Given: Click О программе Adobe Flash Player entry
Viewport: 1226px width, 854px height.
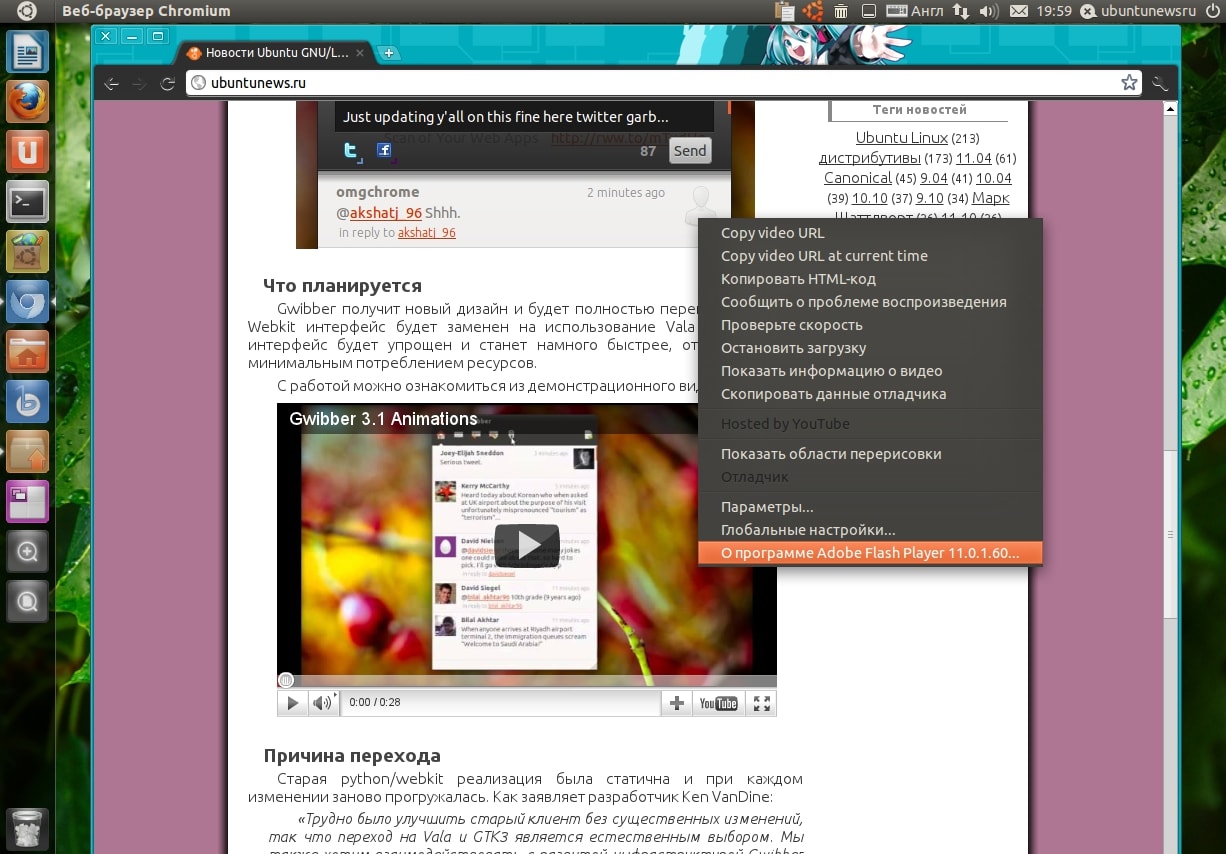Looking at the screenshot, I should [870, 553].
